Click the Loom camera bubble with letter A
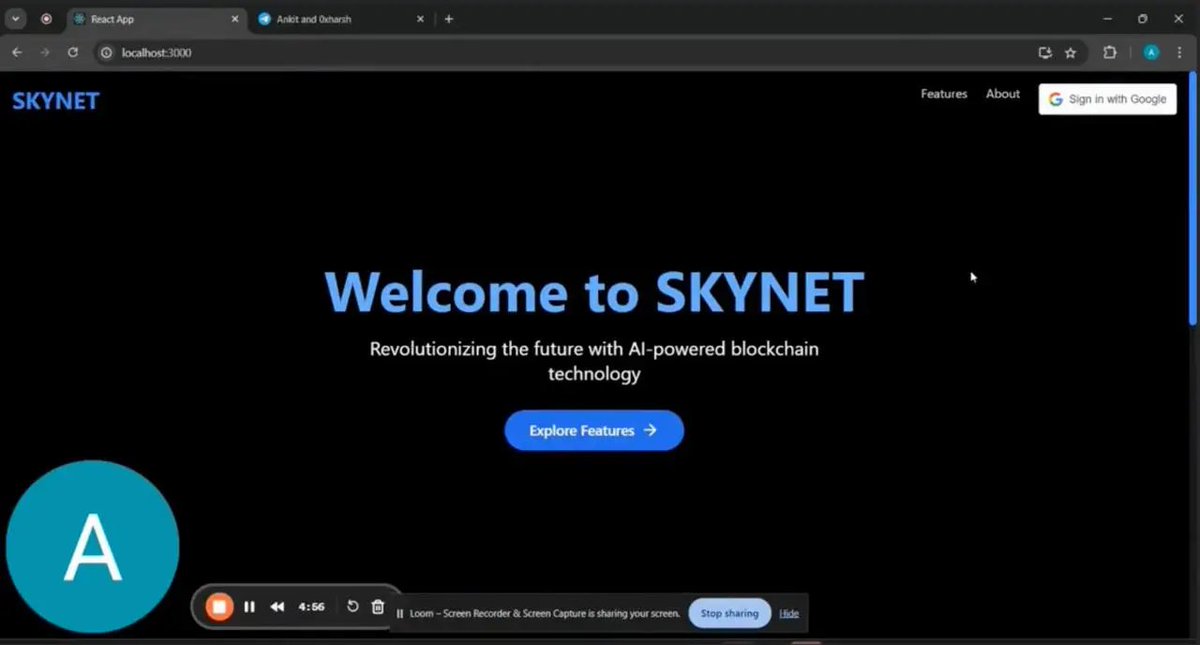 tap(92, 547)
